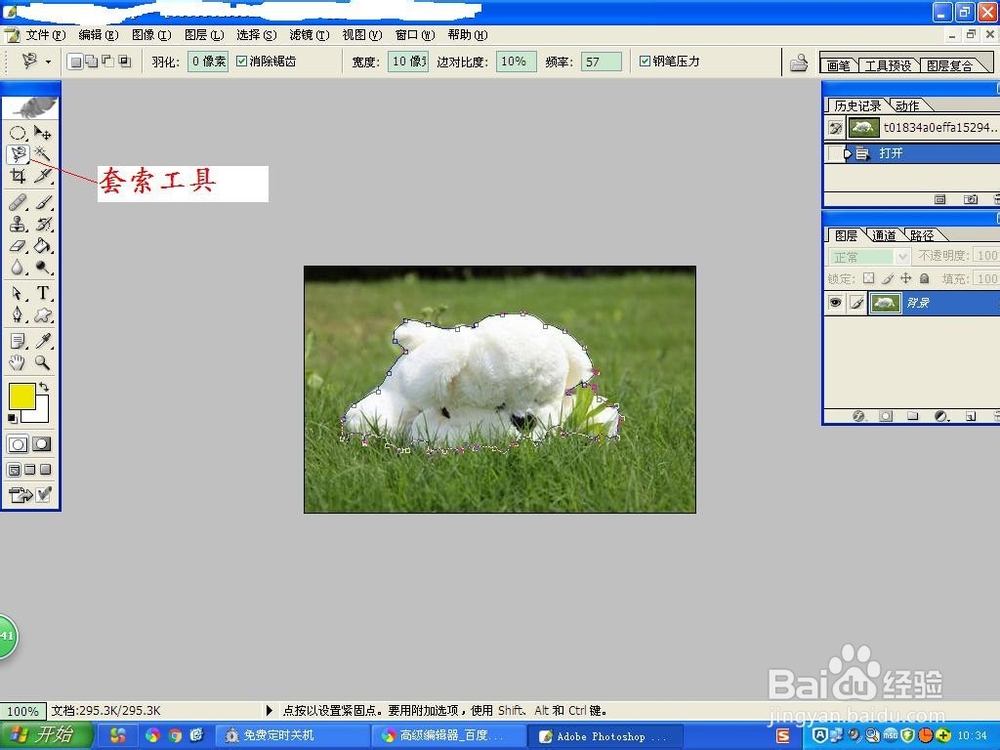
Task: Select the Magnetic Lasso tool
Action: 17,155
